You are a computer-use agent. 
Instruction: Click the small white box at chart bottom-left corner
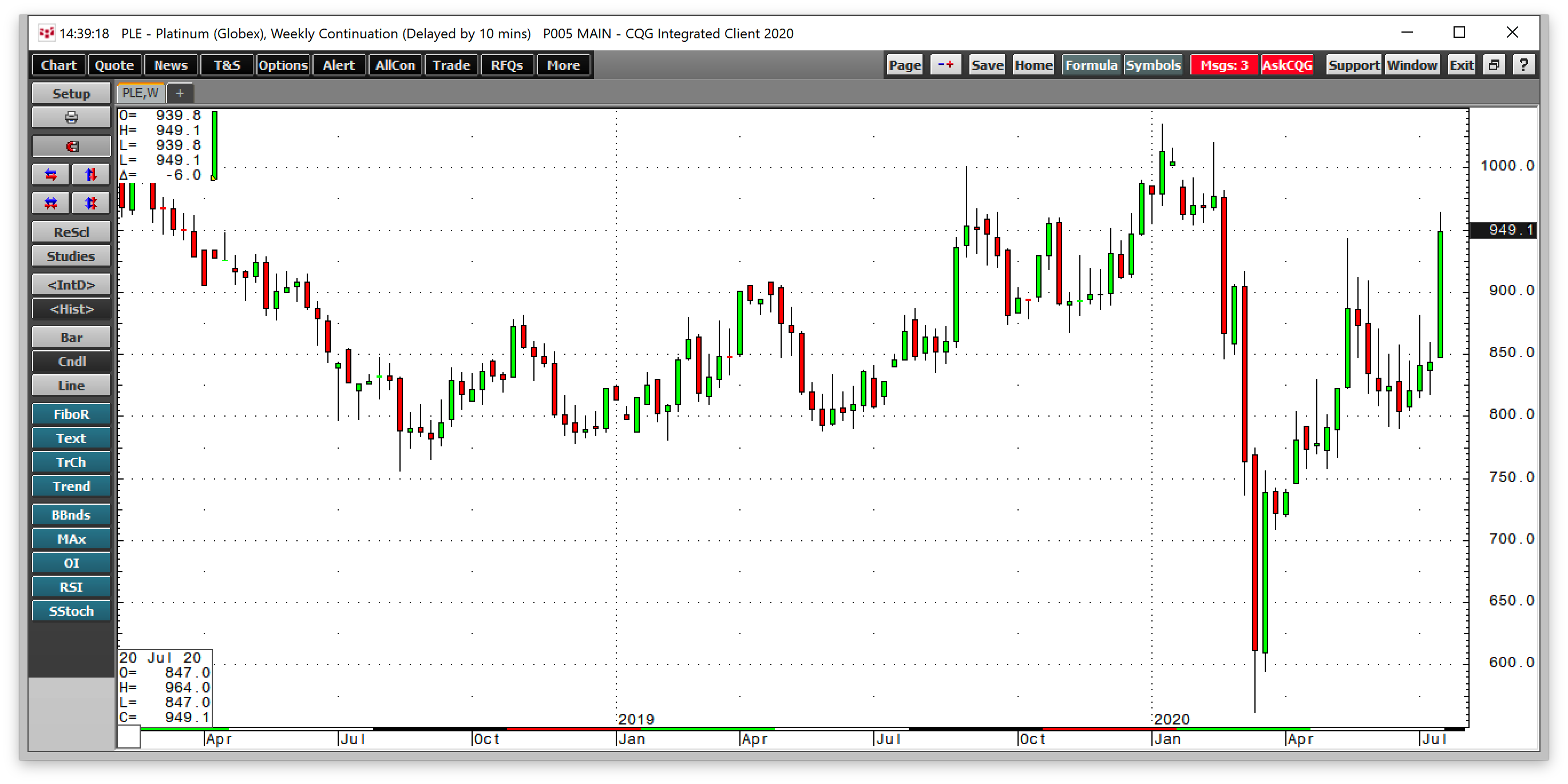[128, 737]
